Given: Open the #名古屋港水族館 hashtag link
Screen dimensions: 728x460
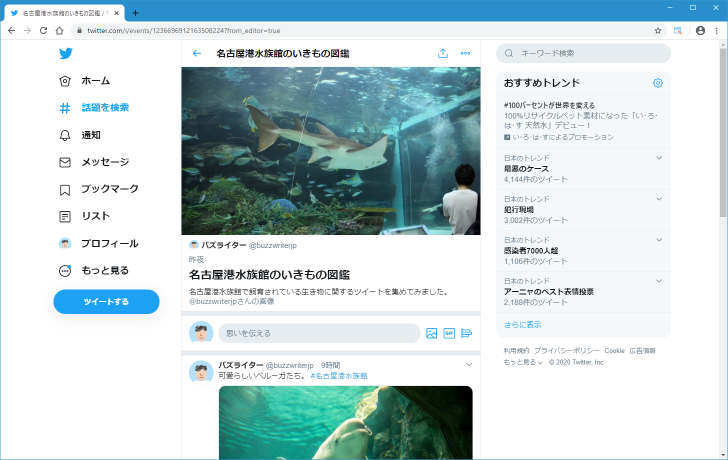Looking at the screenshot, I should coord(339,376).
